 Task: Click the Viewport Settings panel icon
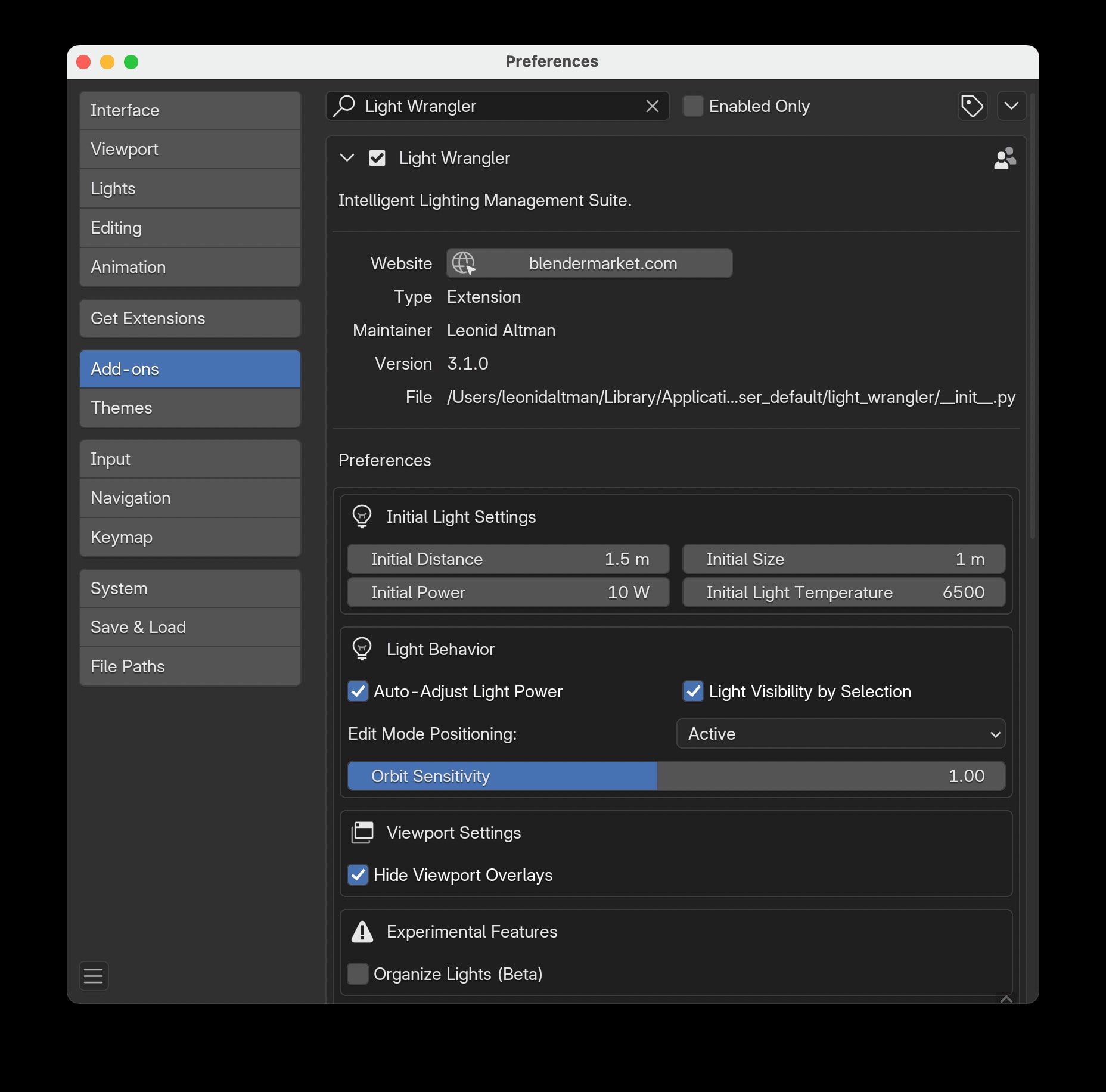click(362, 833)
